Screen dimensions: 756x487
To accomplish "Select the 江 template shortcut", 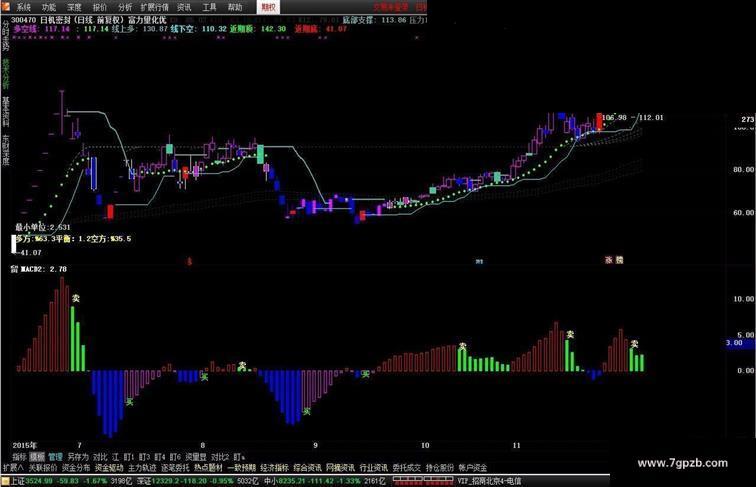I will pos(115,457).
